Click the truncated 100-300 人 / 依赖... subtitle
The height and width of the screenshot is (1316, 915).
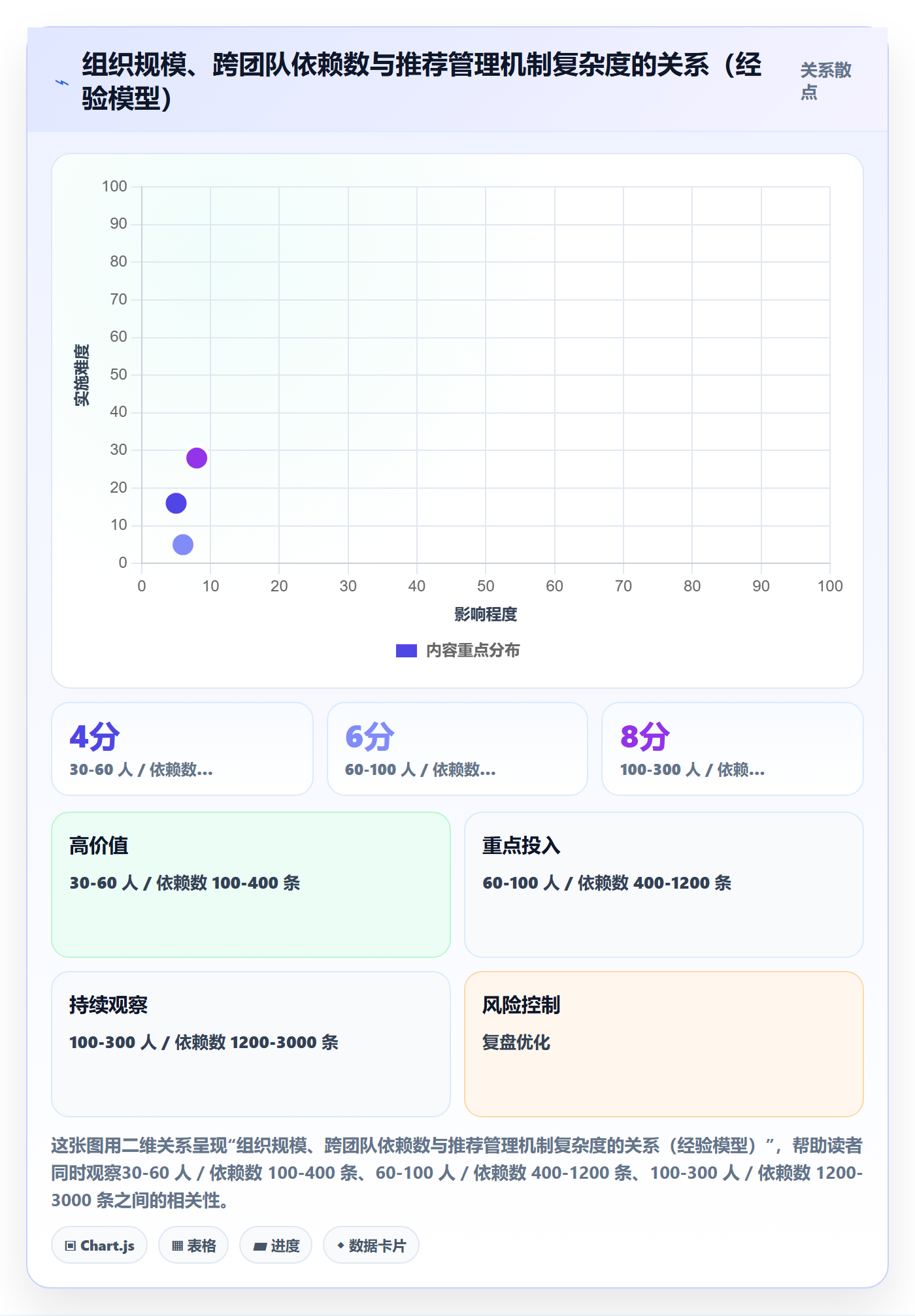click(692, 770)
